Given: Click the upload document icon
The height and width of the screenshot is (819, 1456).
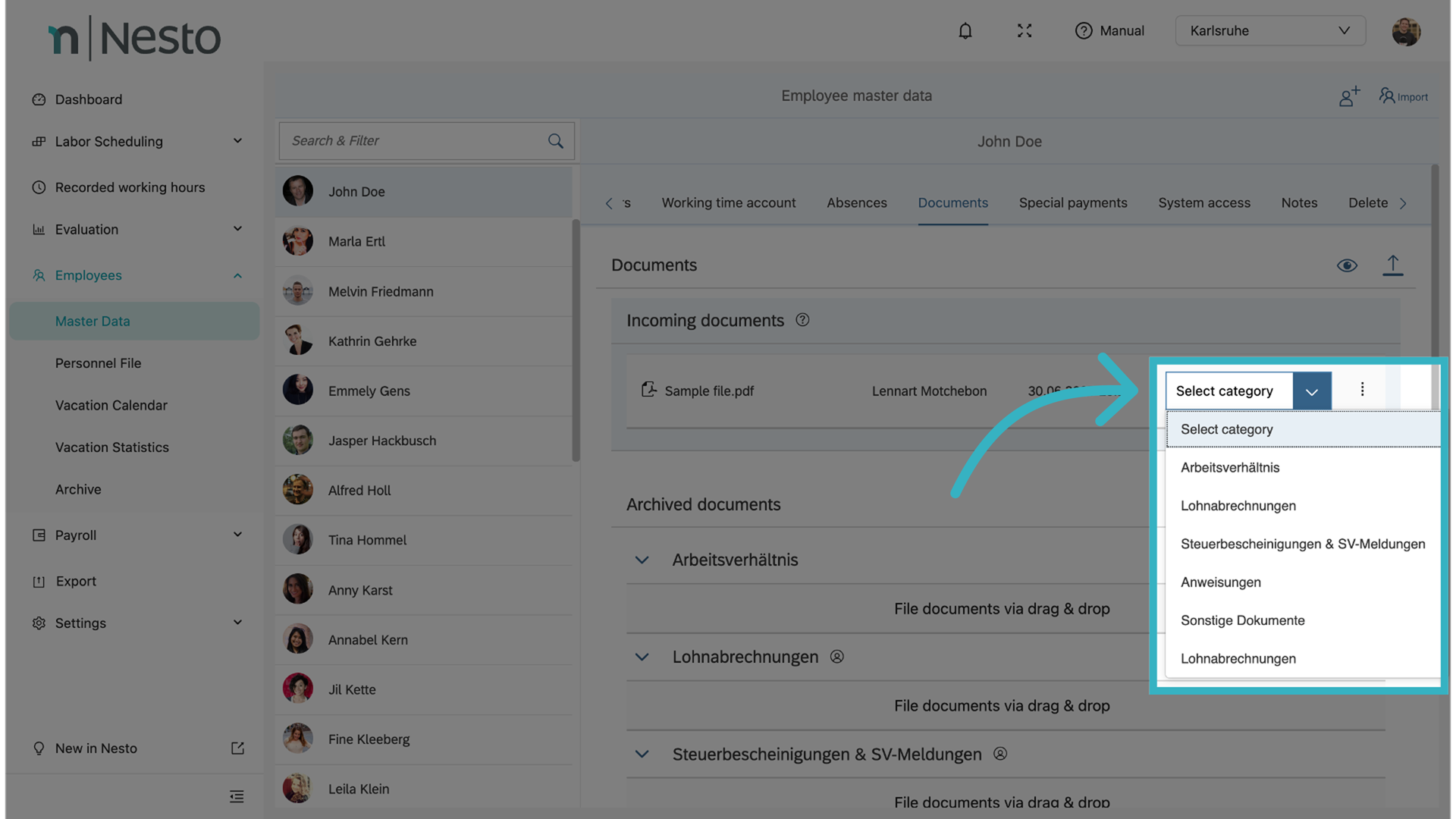Looking at the screenshot, I should 1392,265.
